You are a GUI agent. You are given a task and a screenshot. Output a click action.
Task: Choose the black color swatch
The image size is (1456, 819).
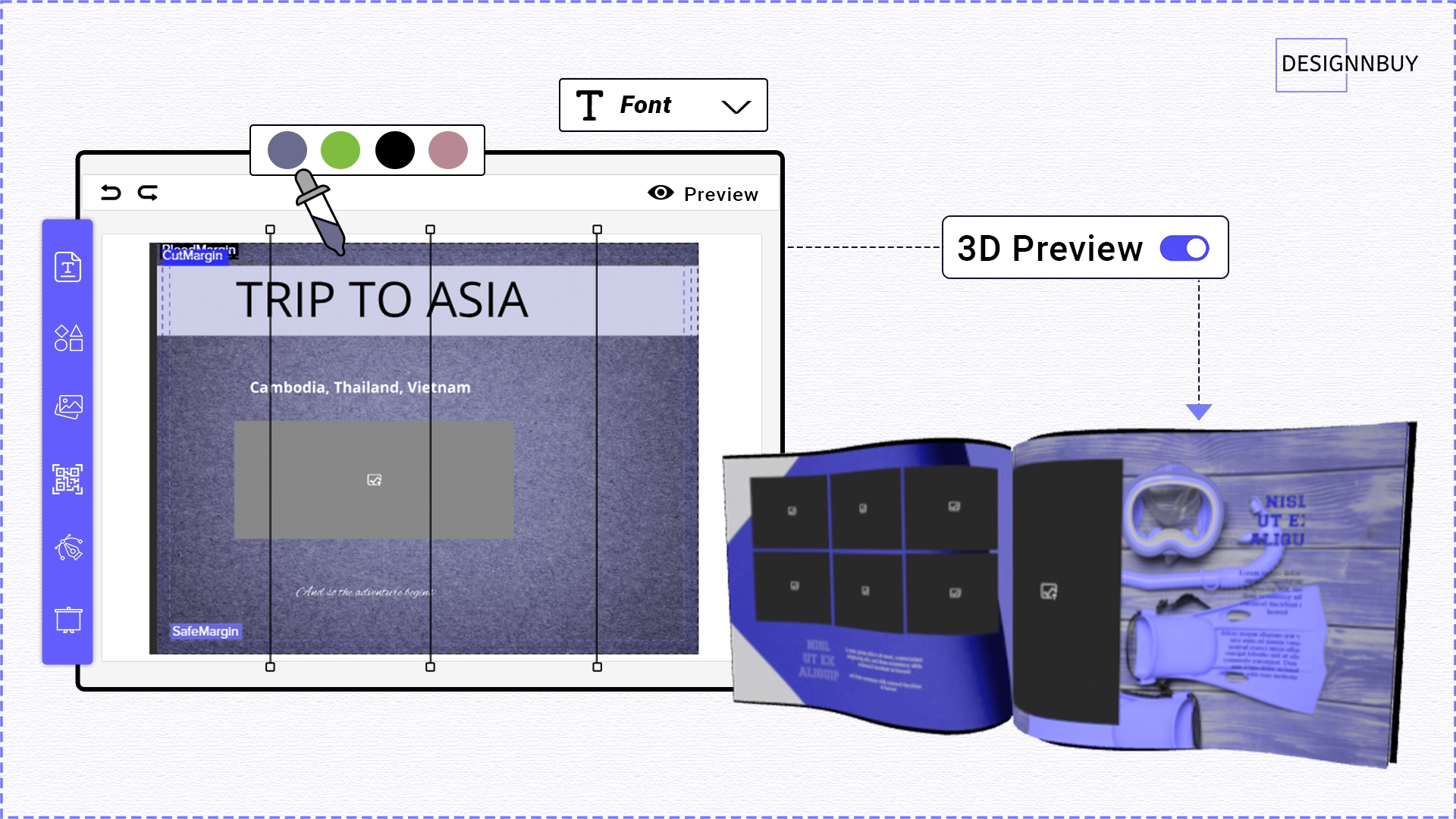coord(395,150)
